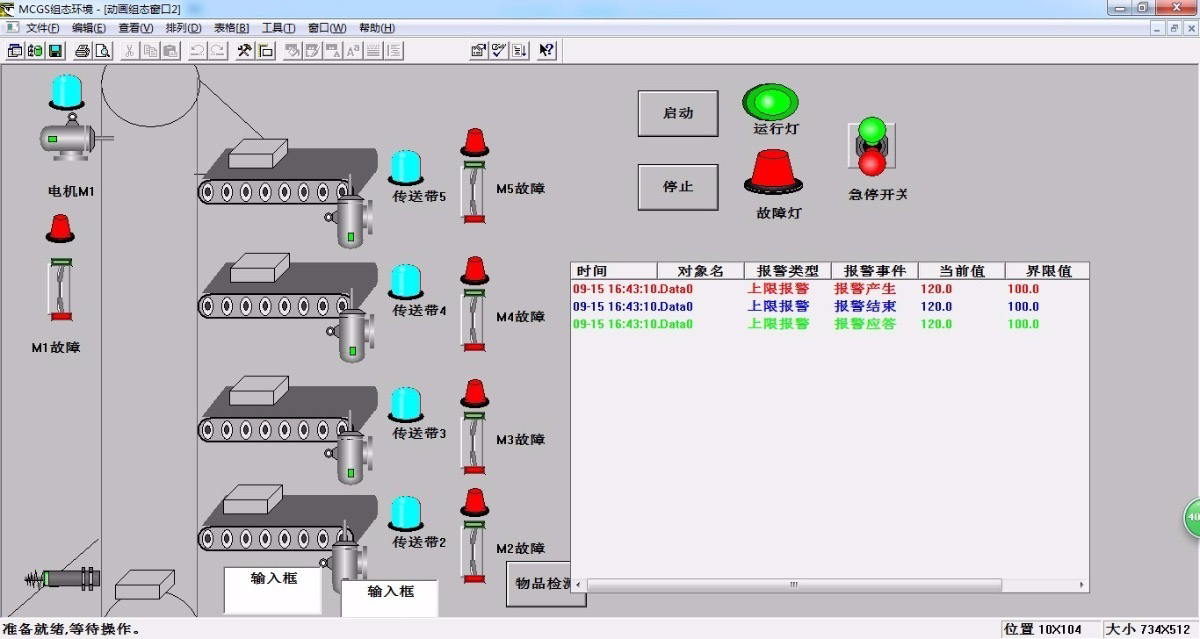Image resolution: width=1200 pixels, height=639 pixels.
Task: Select the cyan 传送带3 indicator lamp
Action: pyautogui.click(x=405, y=405)
